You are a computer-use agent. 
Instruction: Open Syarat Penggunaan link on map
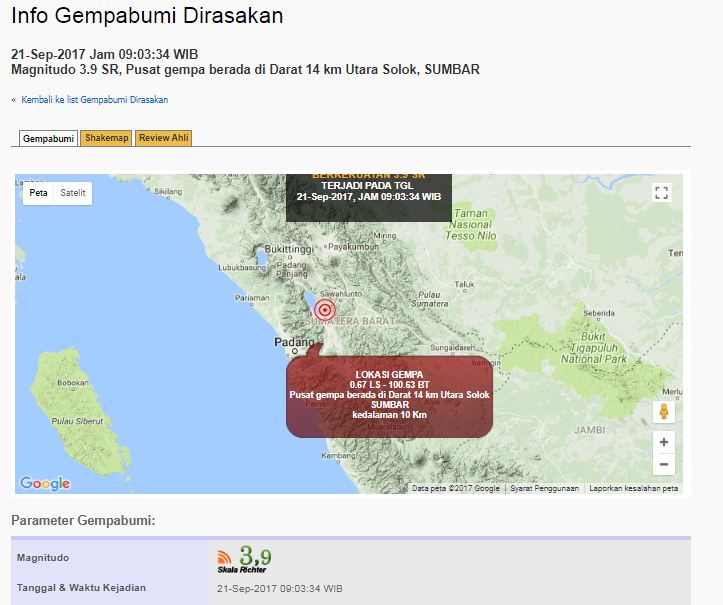pyautogui.click(x=544, y=488)
